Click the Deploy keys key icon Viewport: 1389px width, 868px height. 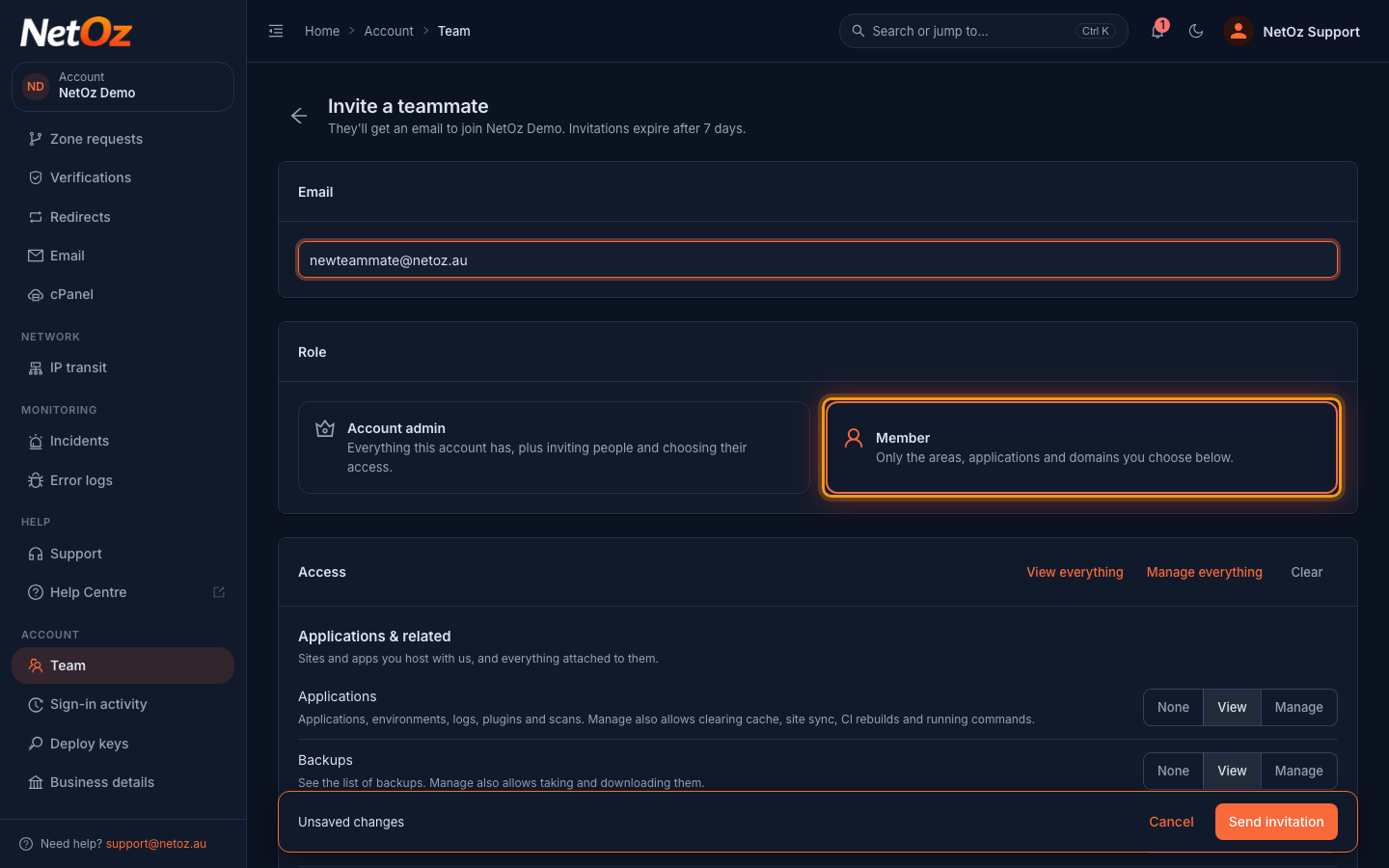click(36, 744)
